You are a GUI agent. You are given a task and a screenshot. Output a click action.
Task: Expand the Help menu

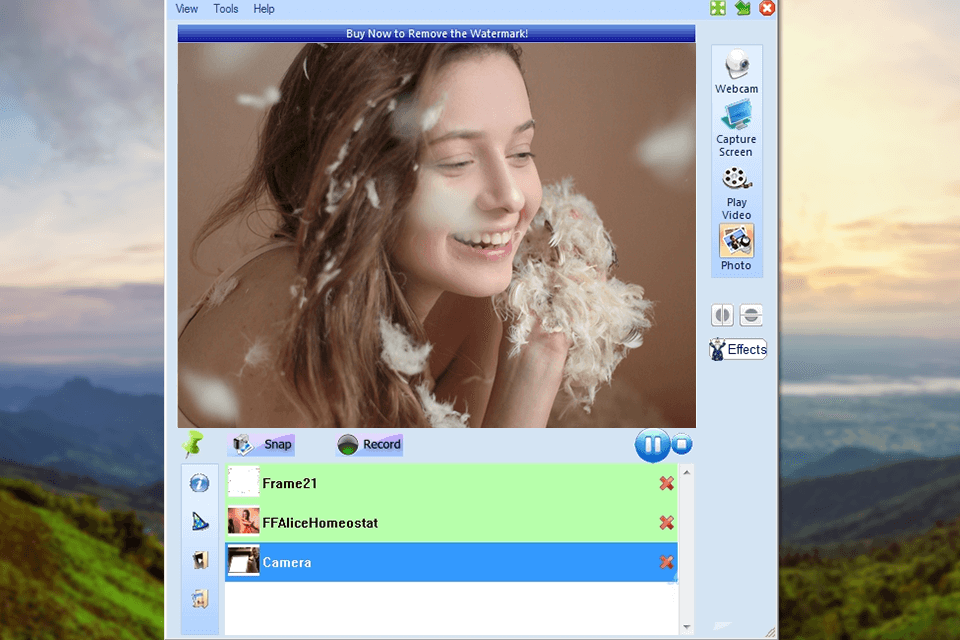(263, 9)
